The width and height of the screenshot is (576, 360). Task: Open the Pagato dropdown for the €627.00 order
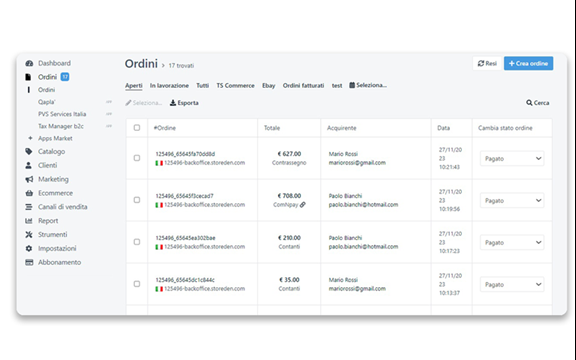pos(512,159)
